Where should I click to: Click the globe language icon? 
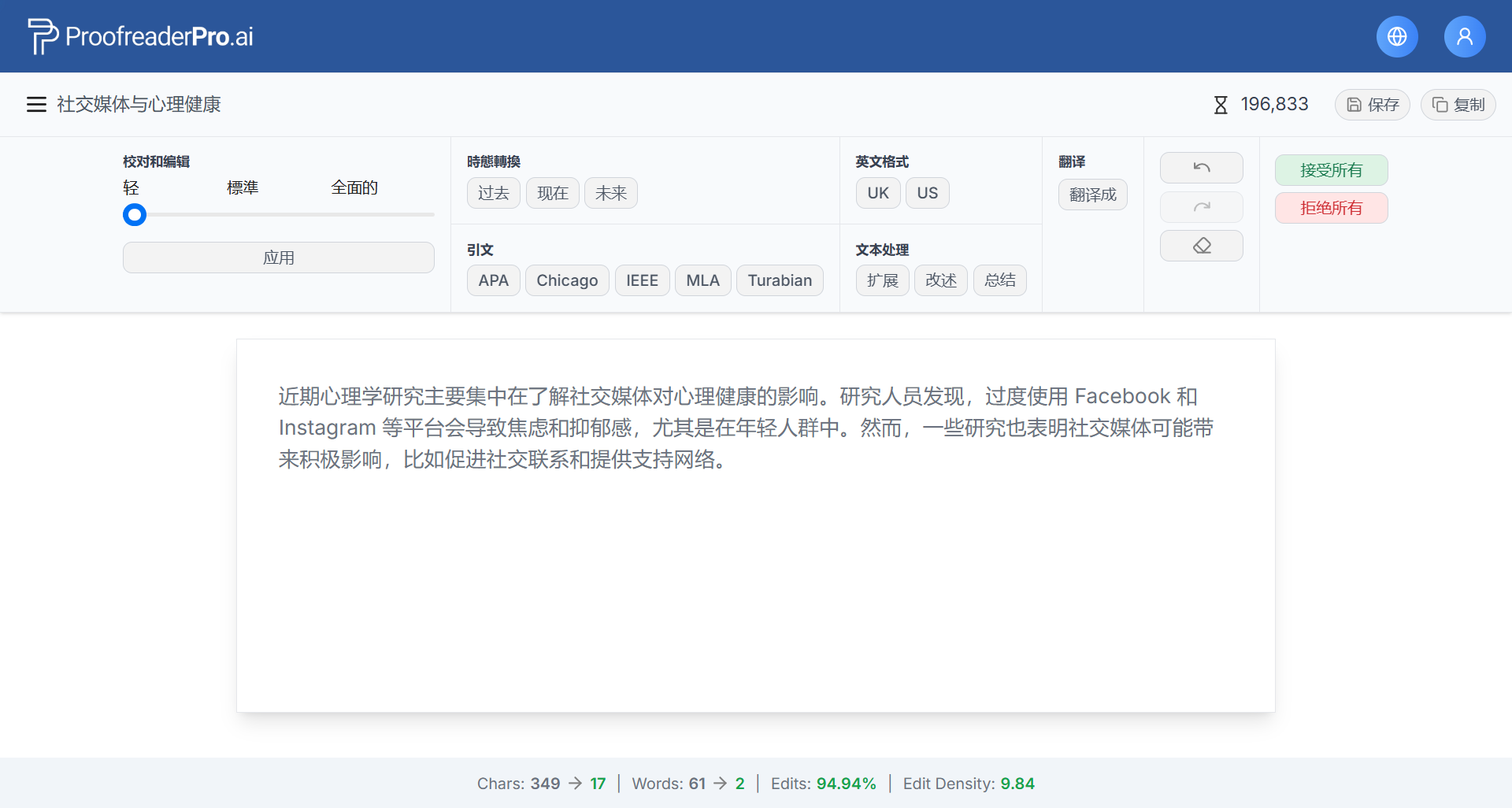1397,36
